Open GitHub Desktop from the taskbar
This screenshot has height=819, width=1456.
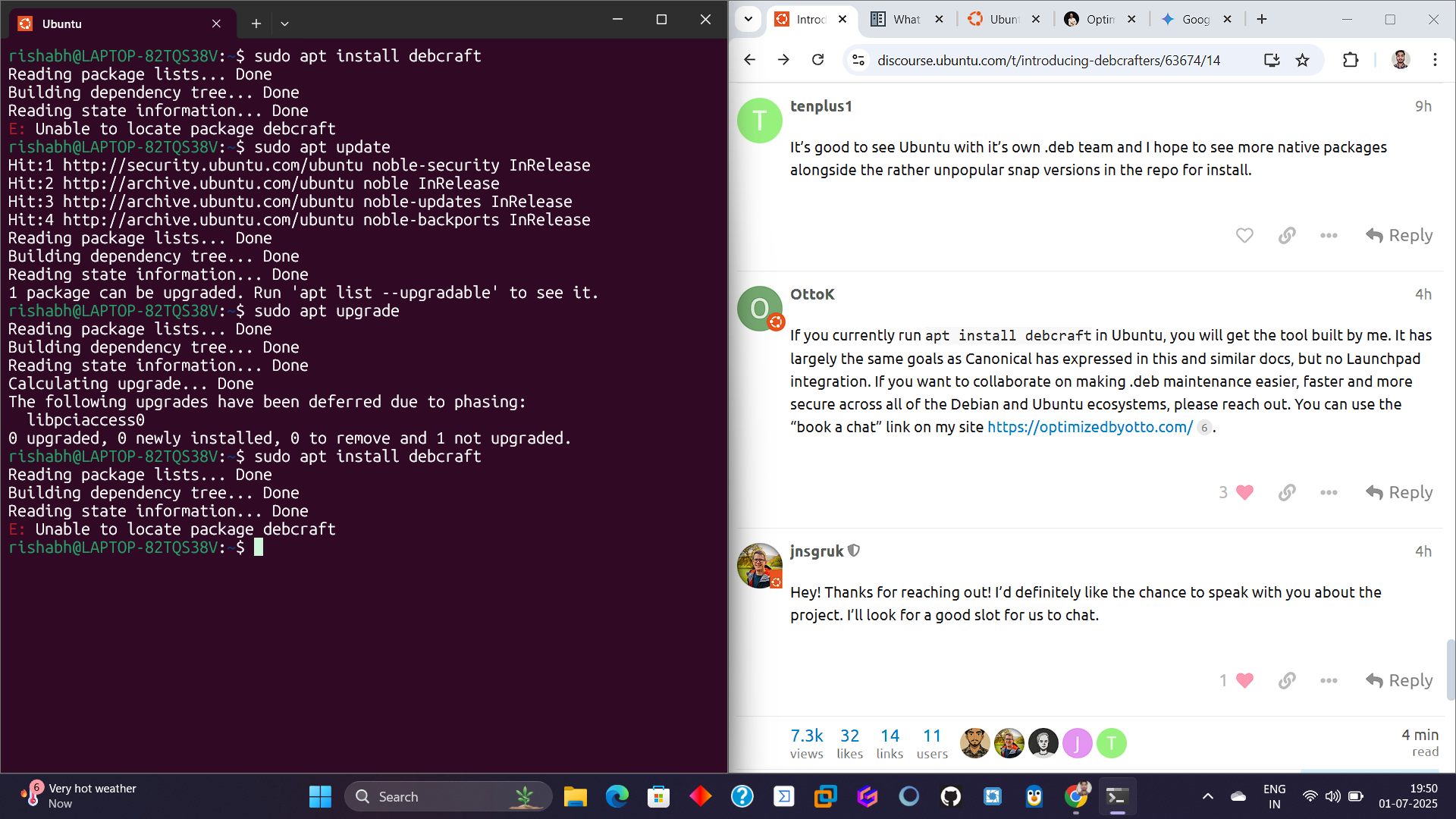tap(951, 796)
